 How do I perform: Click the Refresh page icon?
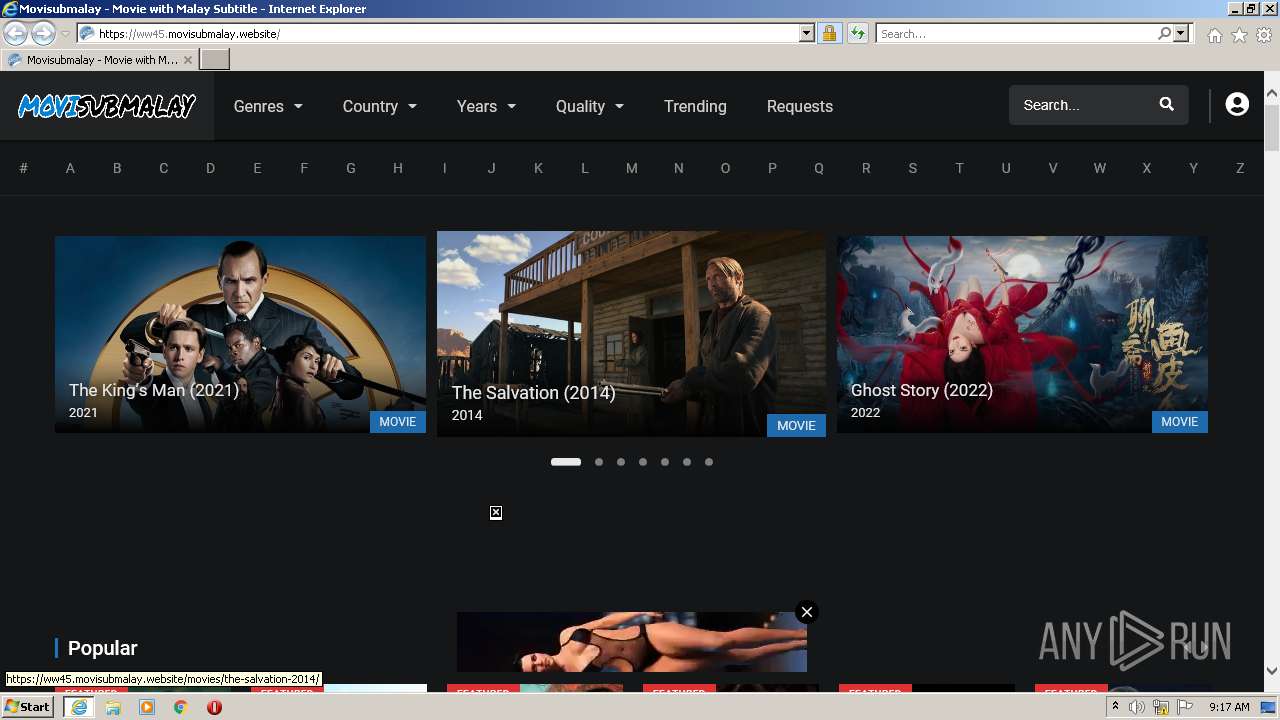coord(857,33)
